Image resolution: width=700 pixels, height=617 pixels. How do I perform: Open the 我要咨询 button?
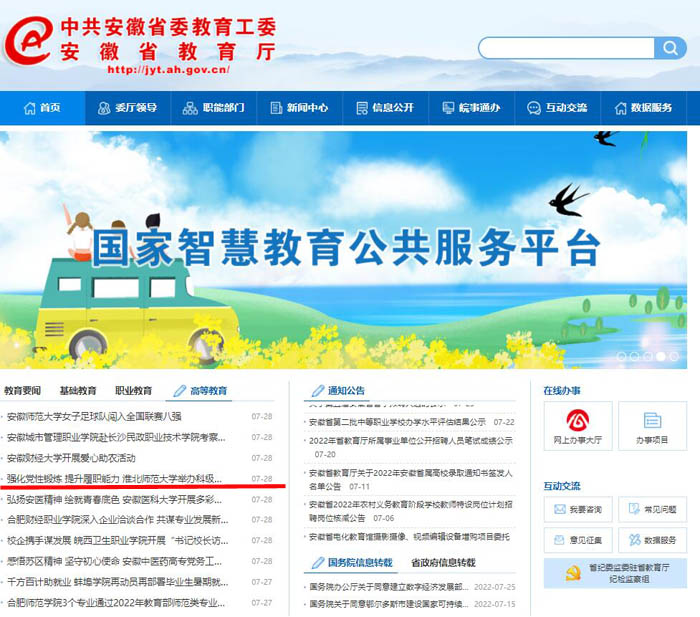point(578,509)
